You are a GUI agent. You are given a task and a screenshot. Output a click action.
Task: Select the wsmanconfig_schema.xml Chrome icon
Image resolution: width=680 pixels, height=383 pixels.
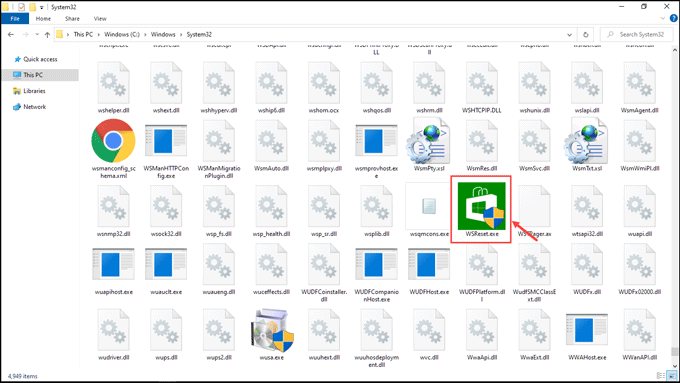click(113, 141)
